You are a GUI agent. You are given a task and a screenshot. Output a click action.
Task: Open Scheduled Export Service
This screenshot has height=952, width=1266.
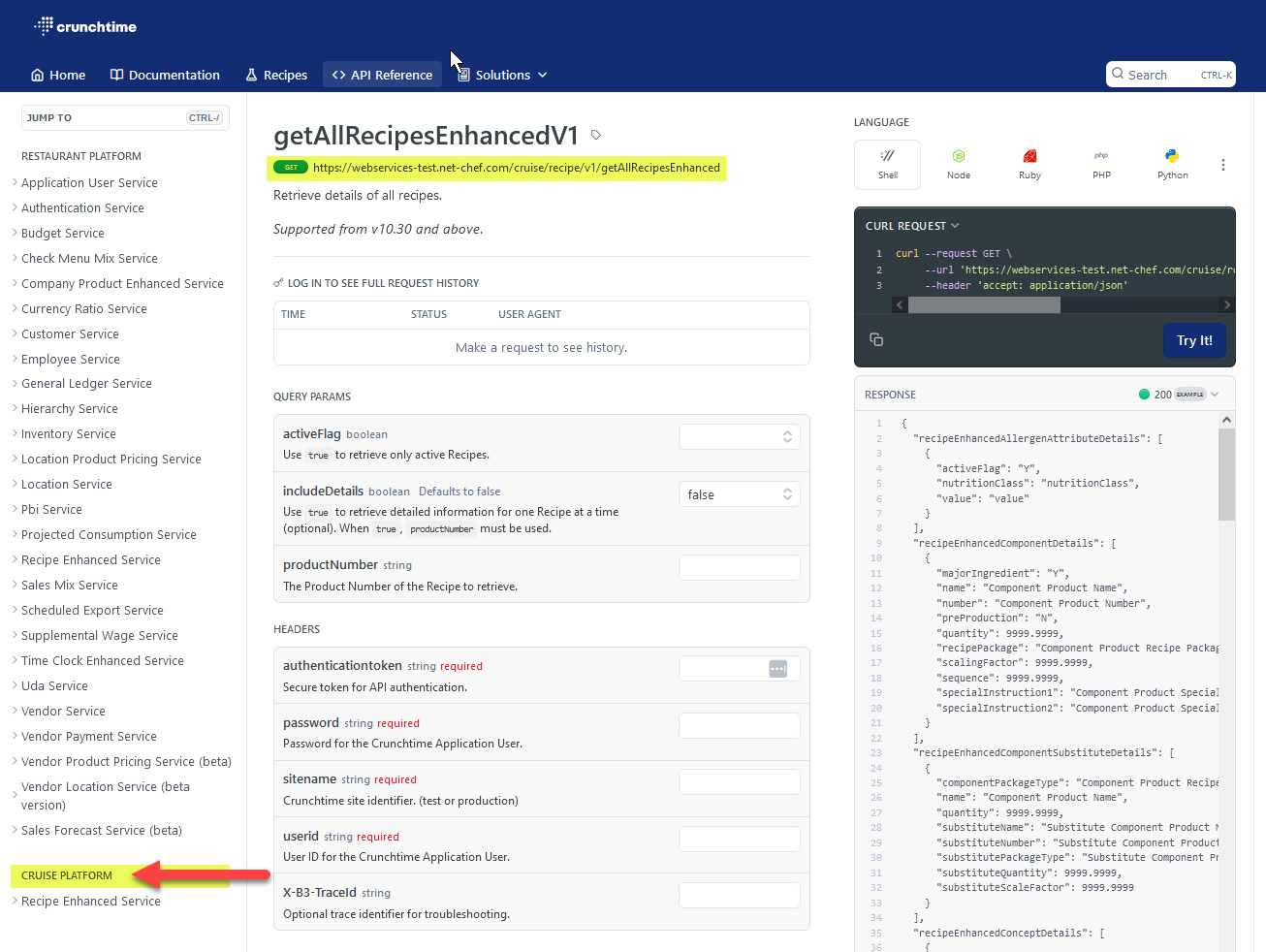92,610
